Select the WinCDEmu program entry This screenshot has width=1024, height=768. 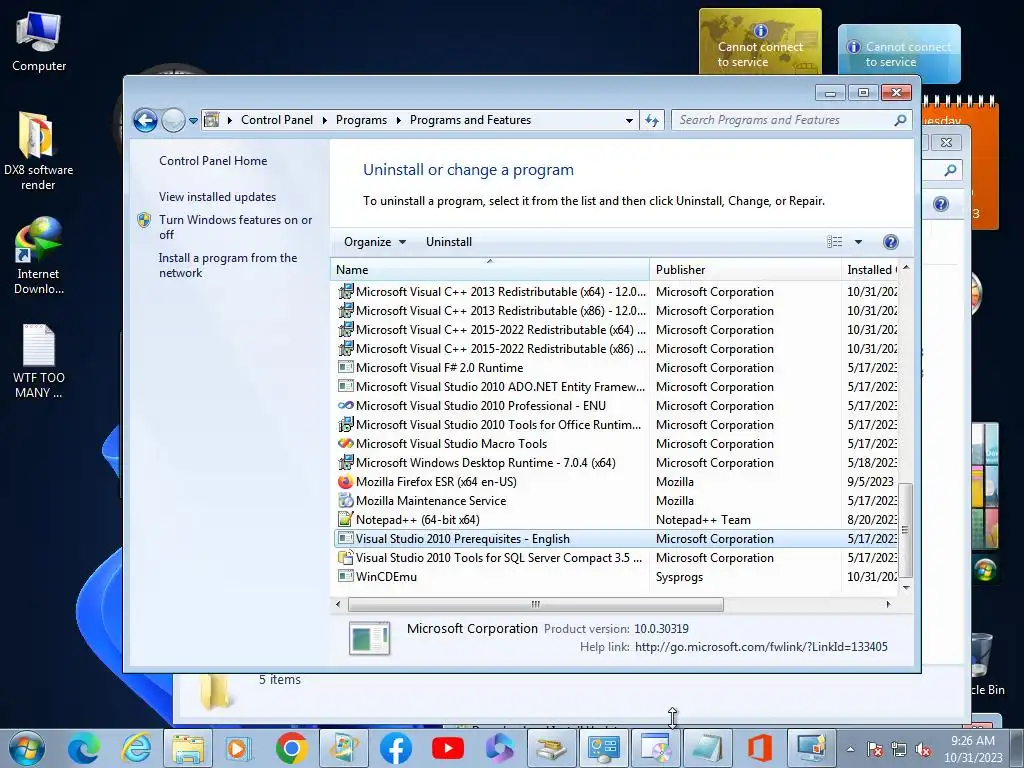pyautogui.click(x=616, y=577)
